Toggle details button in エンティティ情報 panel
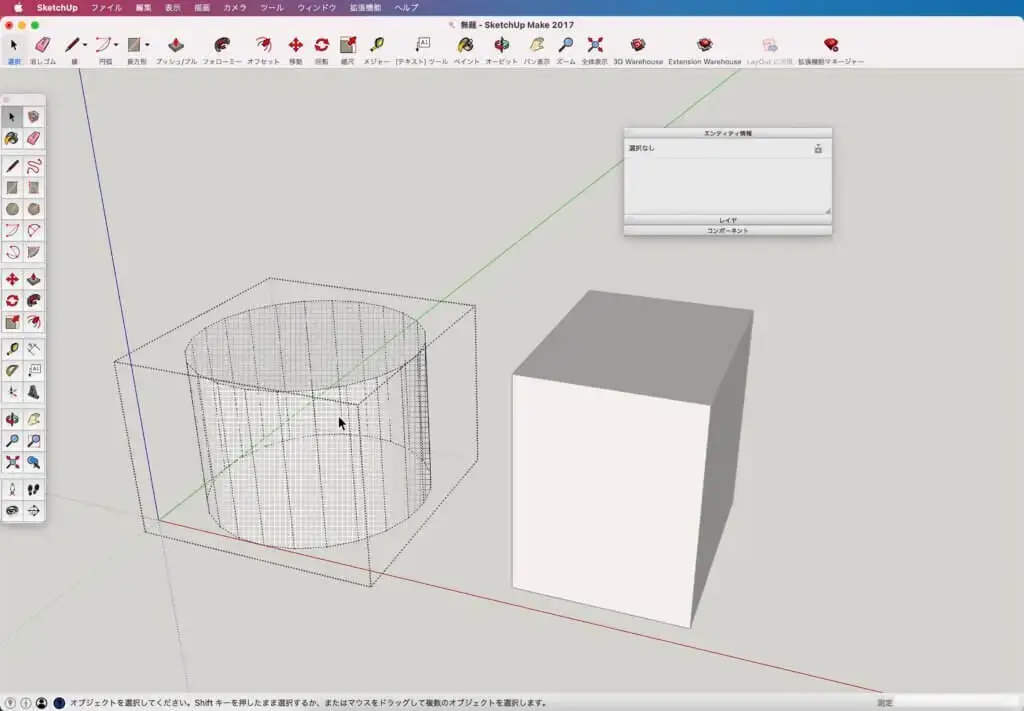1024x711 pixels. (818, 149)
